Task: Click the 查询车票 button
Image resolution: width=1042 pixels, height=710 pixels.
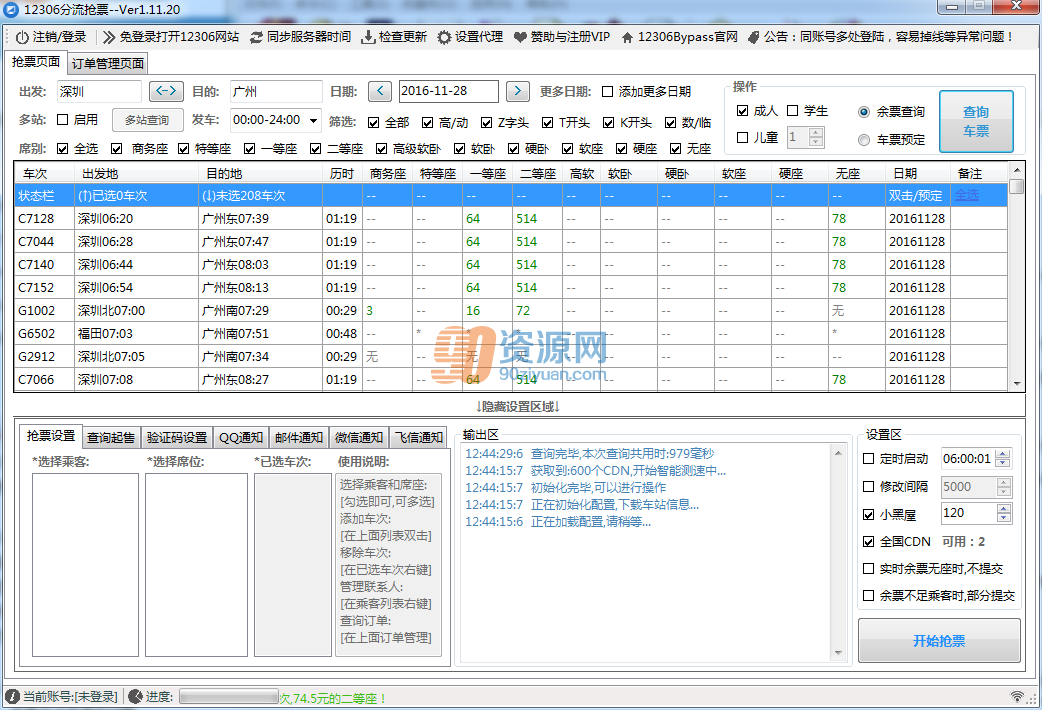Action: pos(976,122)
